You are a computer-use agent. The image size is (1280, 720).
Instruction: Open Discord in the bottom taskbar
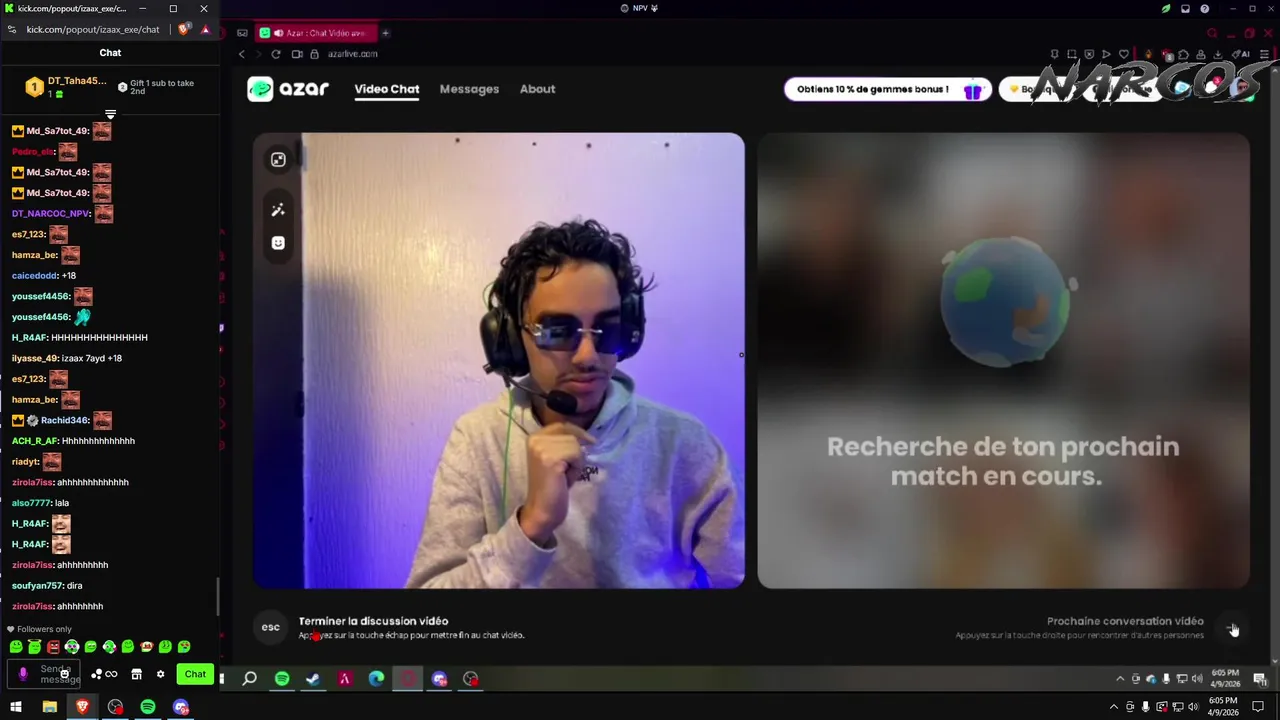click(x=181, y=707)
